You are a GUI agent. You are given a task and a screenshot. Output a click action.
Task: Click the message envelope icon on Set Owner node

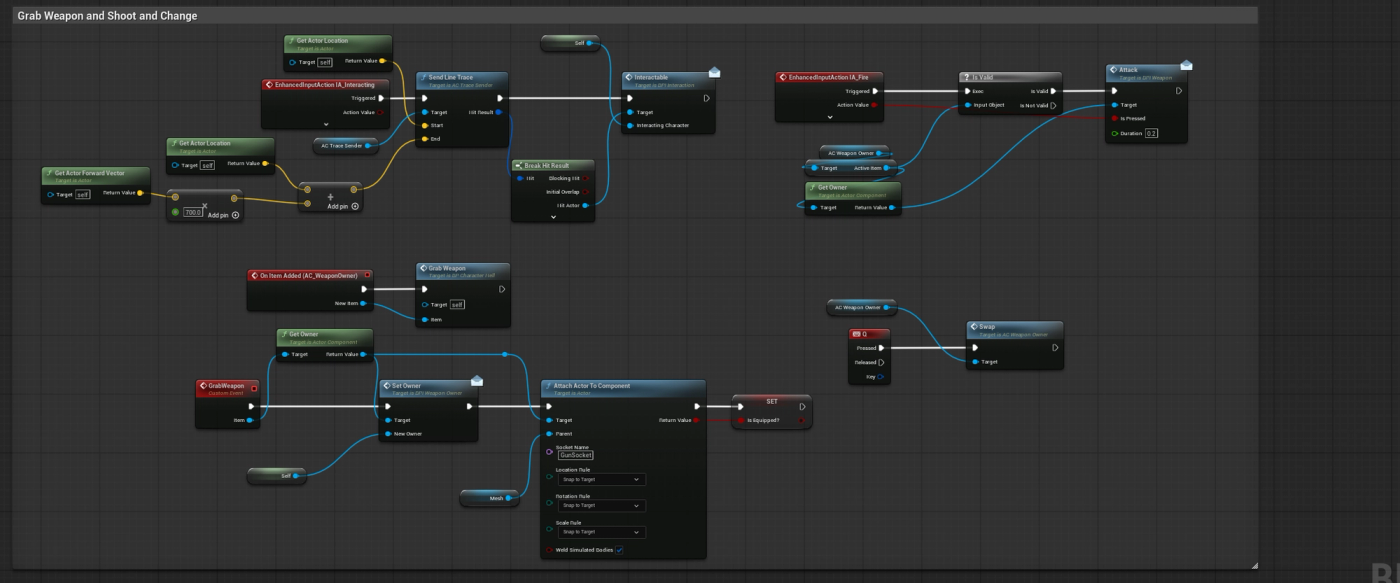pos(477,380)
